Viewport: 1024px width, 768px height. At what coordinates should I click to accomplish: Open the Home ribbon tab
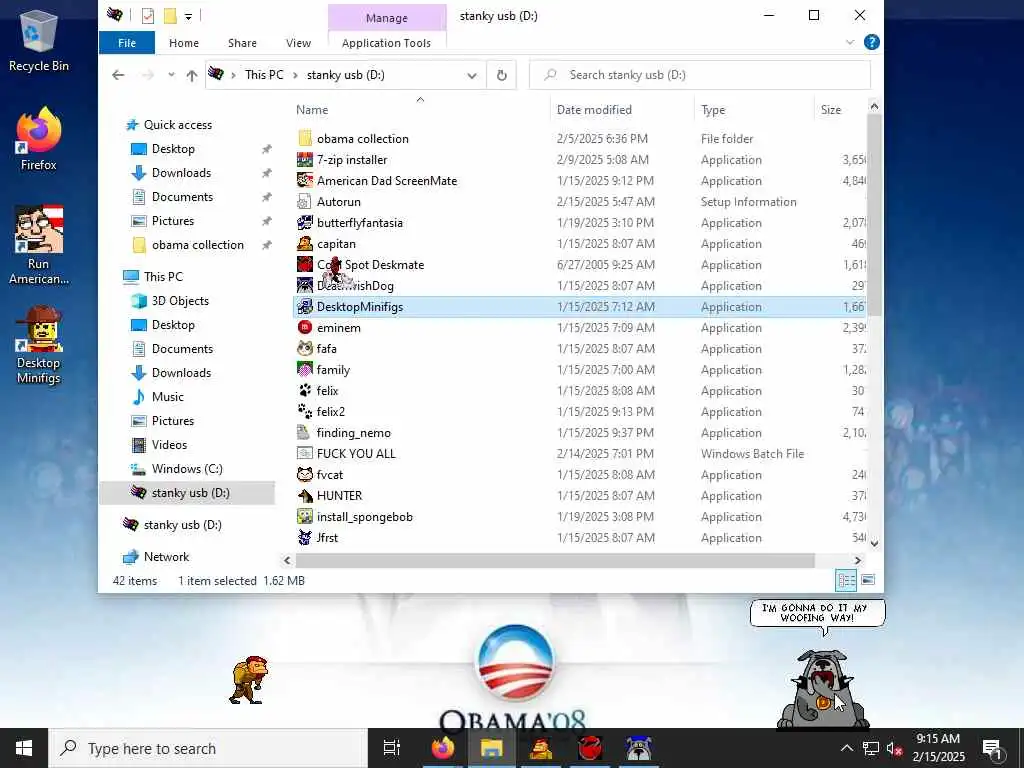(x=184, y=43)
